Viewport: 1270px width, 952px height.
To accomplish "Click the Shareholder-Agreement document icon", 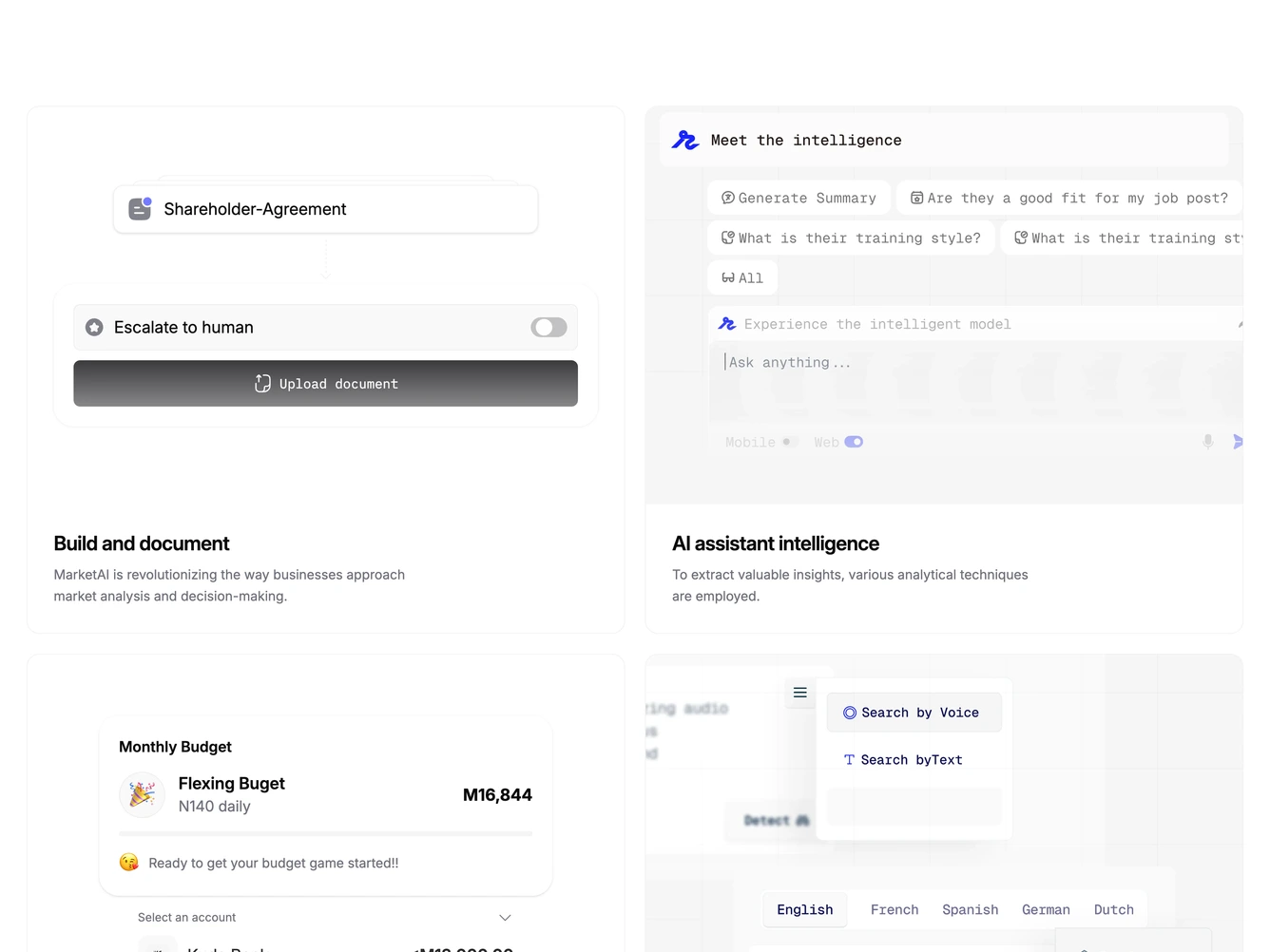I will click(140, 209).
